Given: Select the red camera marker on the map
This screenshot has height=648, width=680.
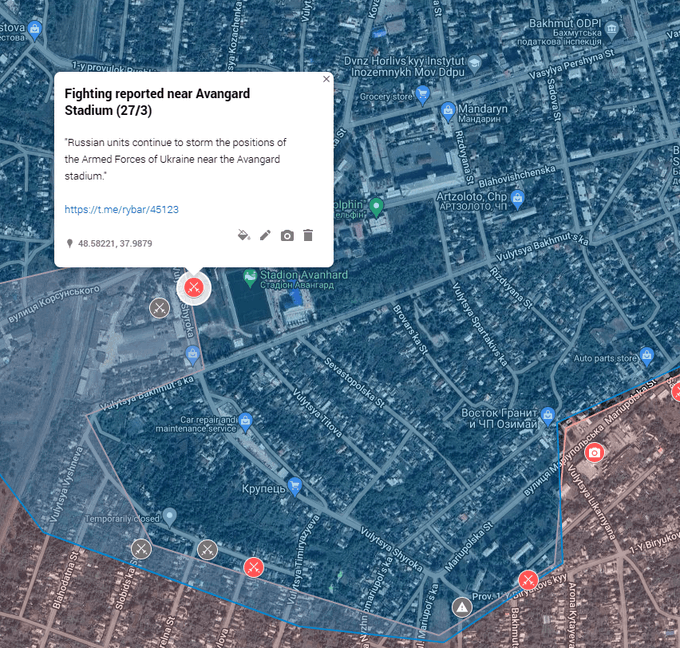Looking at the screenshot, I should point(595,453).
